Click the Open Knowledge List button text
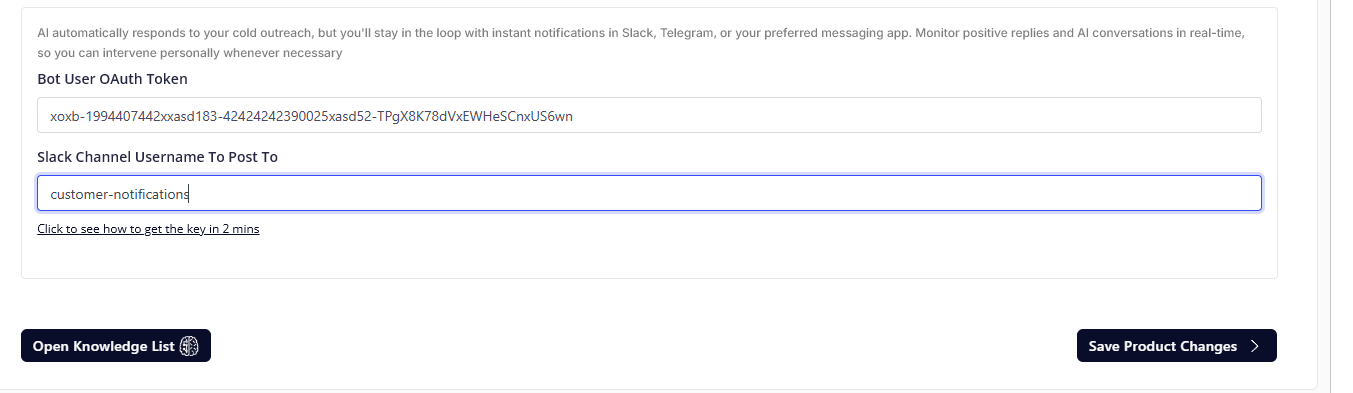 coord(104,346)
